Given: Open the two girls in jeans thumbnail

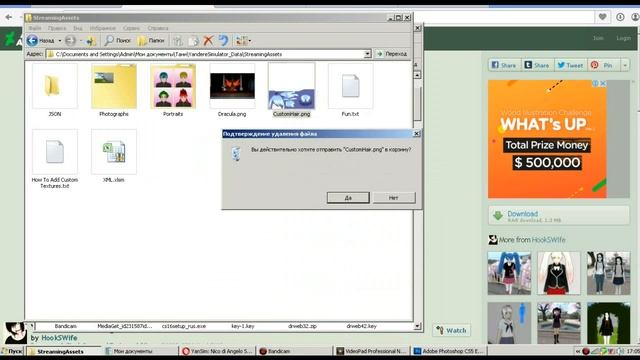Looking at the screenshot, I should (x=608, y=273).
